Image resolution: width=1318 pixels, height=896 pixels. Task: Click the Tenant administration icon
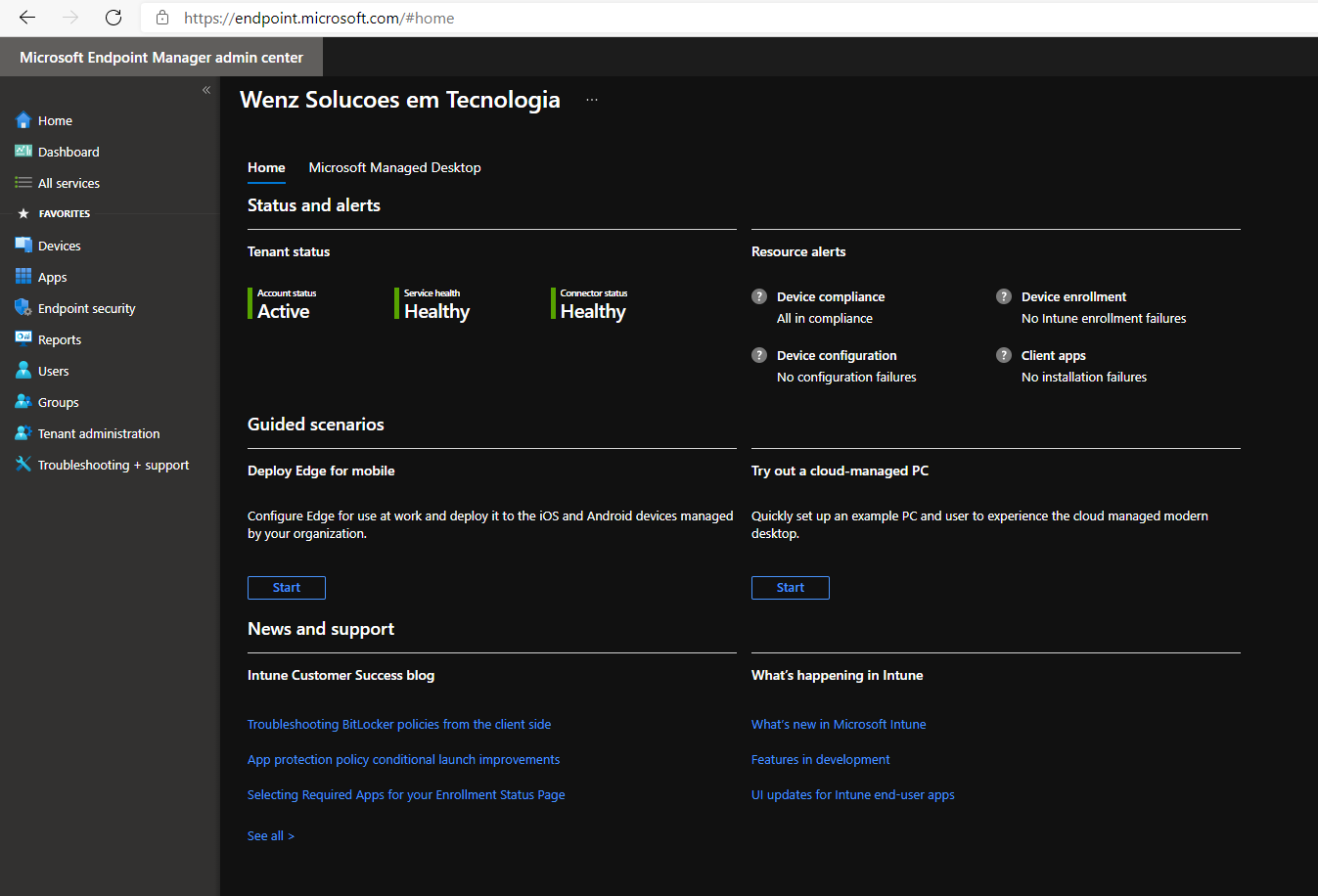point(23,433)
